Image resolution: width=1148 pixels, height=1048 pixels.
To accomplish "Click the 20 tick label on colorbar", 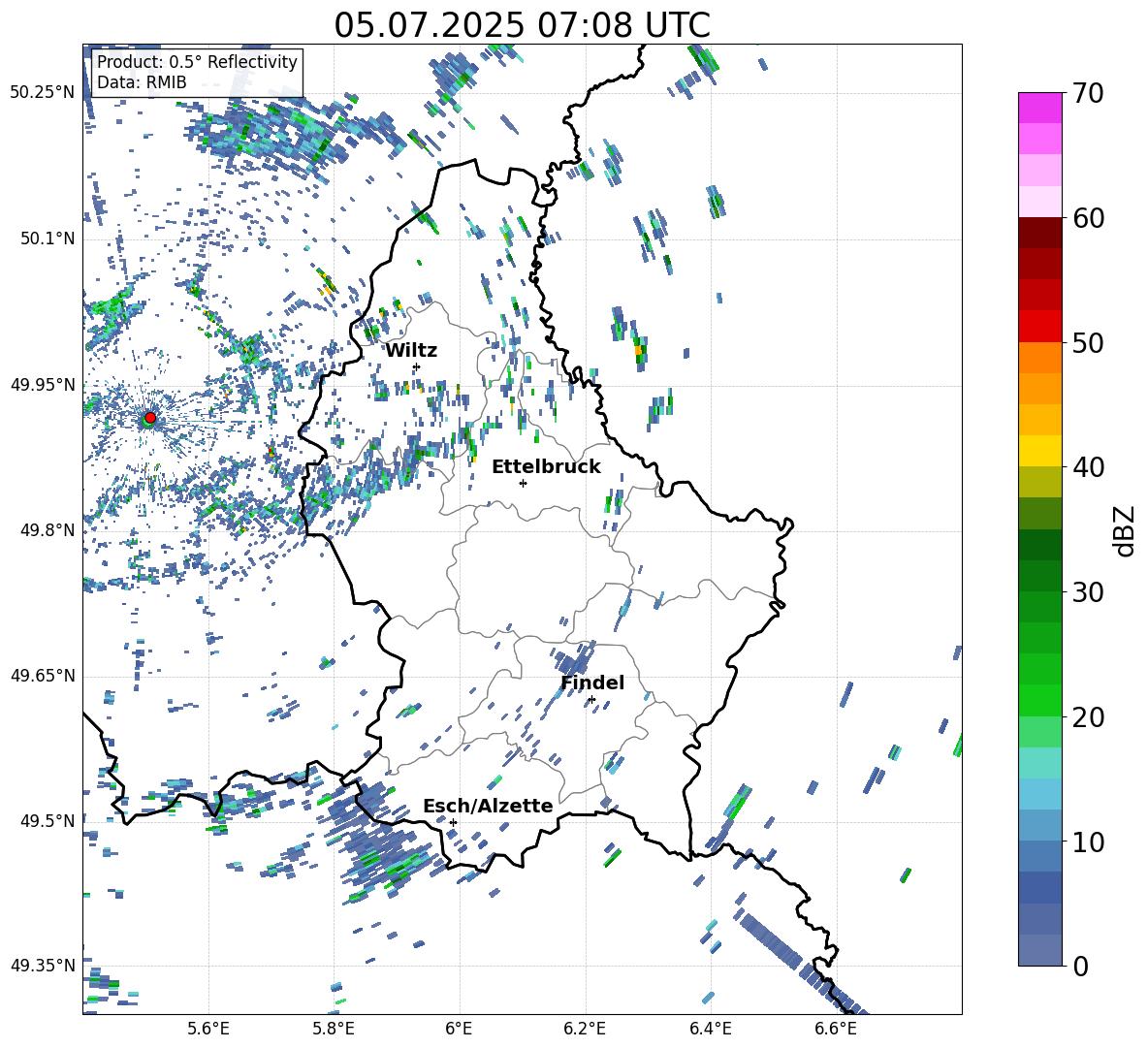I will coord(1087,717).
